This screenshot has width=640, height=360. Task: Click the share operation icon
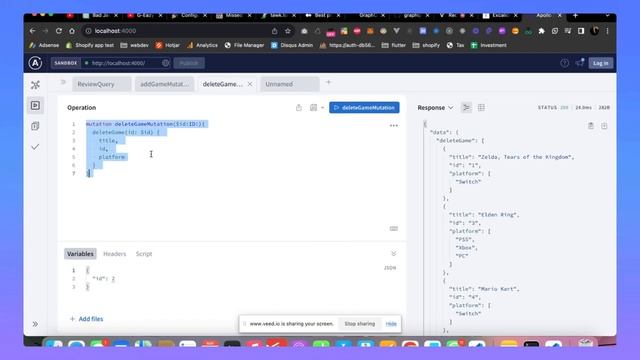tap(299, 108)
